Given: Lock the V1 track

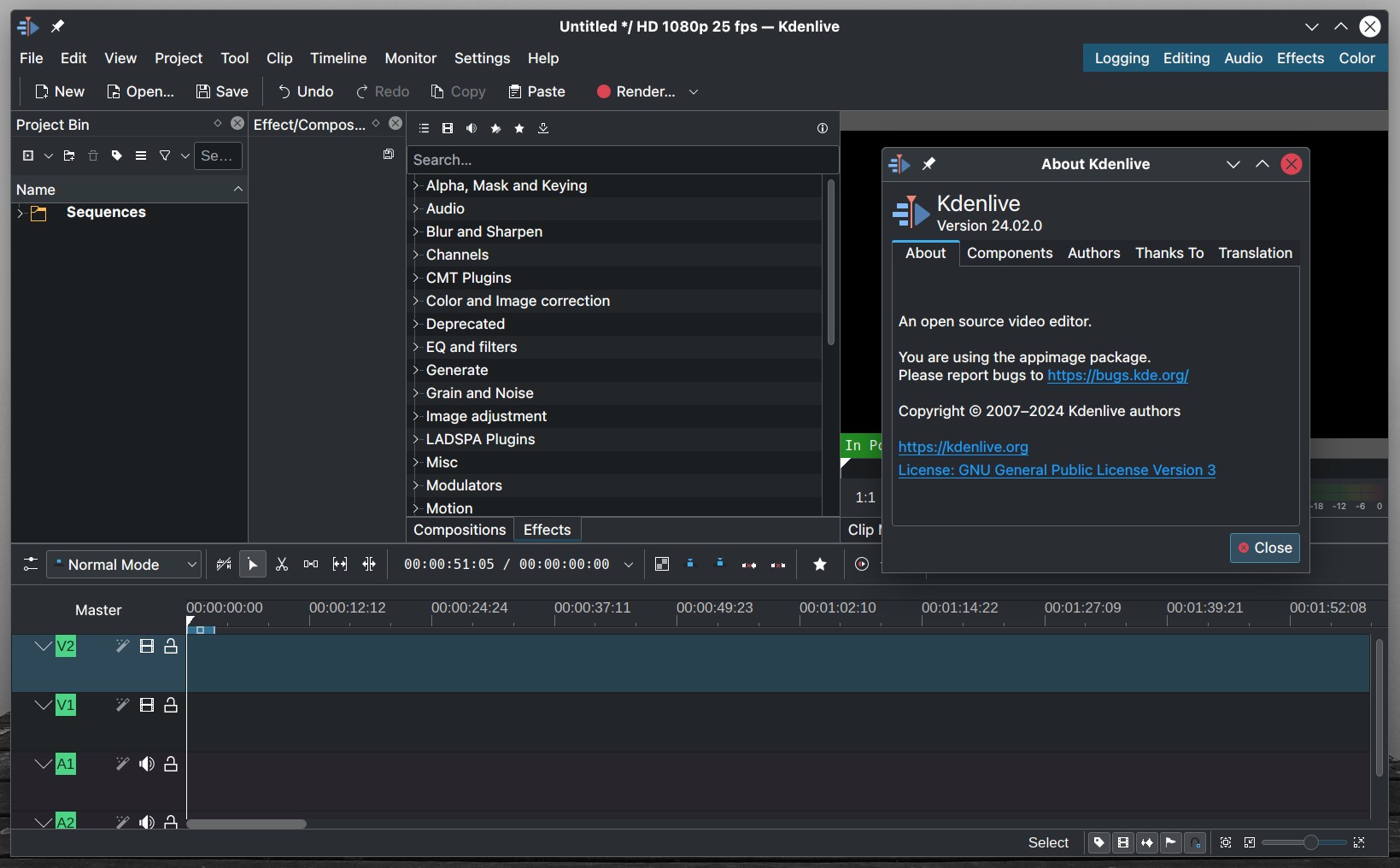Looking at the screenshot, I should tap(171, 705).
